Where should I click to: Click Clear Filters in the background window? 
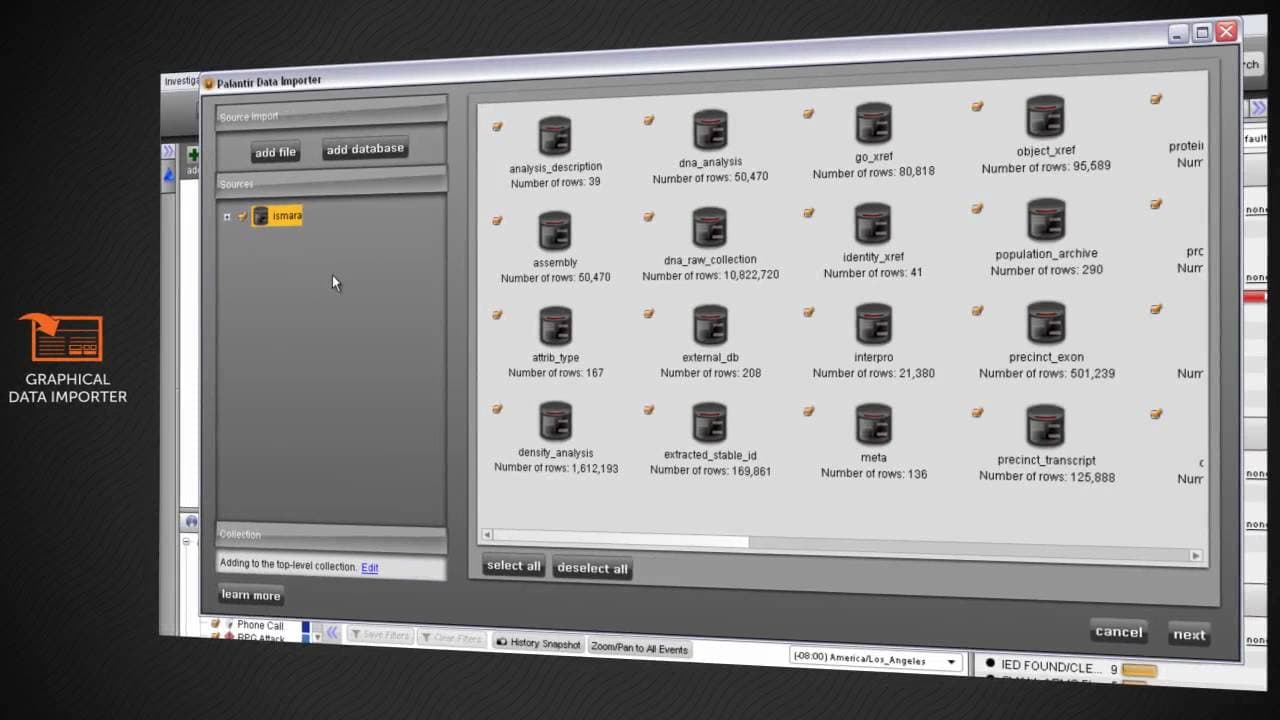[451, 638]
